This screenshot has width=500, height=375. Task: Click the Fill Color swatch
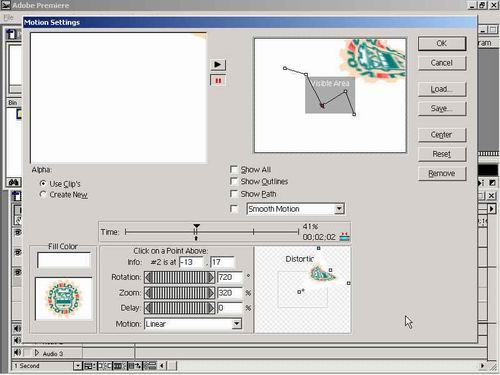tap(64, 260)
